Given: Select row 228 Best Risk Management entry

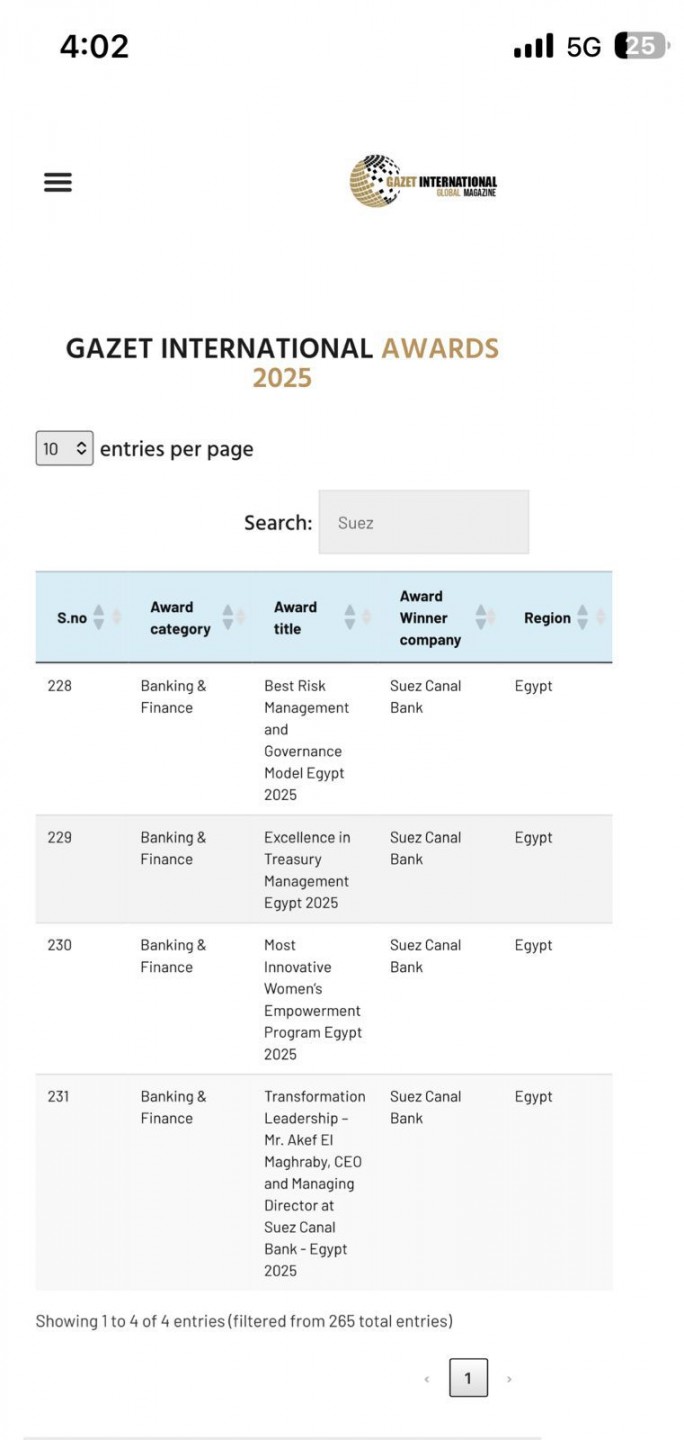Looking at the screenshot, I should coord(306,740).
